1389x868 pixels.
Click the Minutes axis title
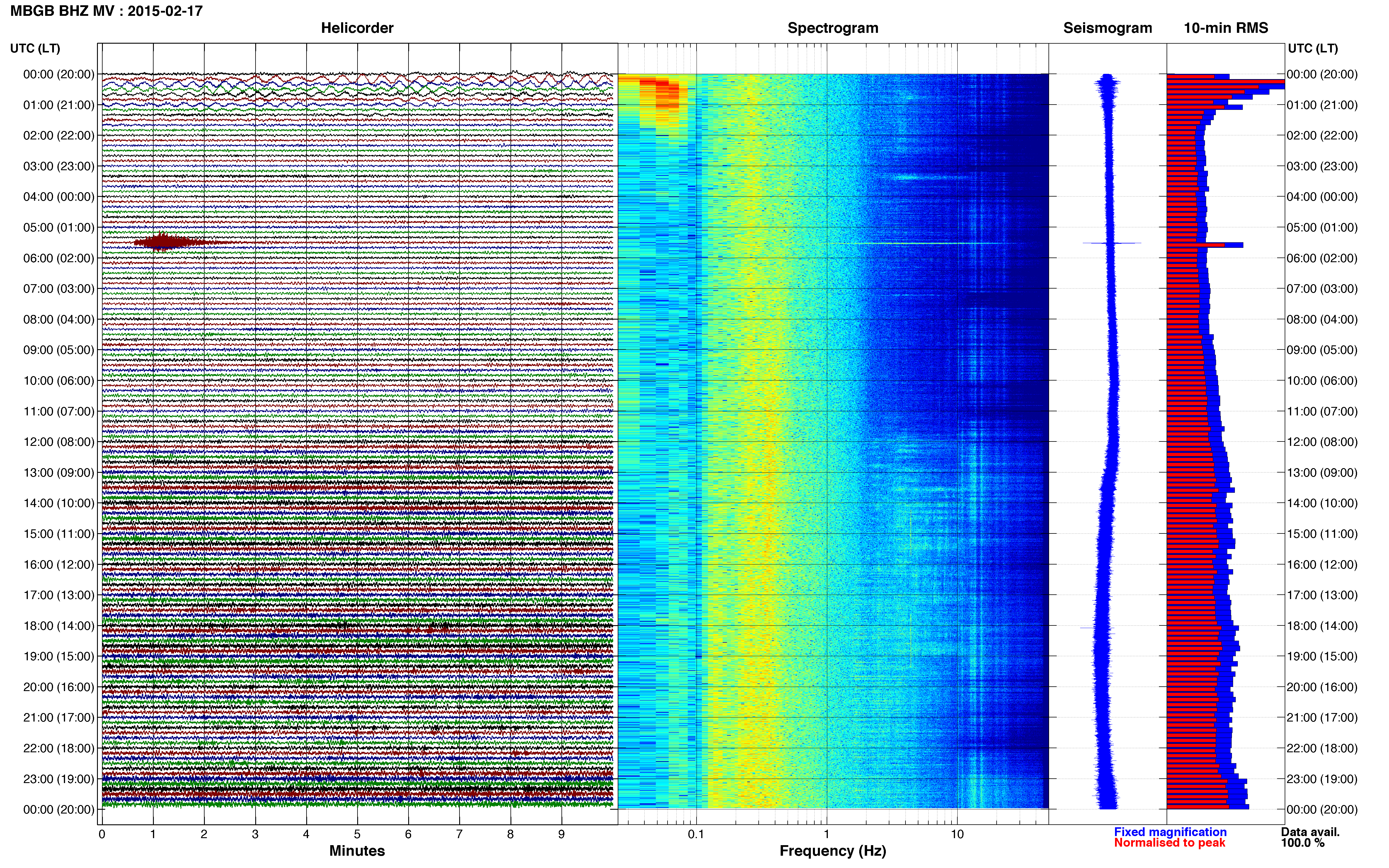[357, 851]
